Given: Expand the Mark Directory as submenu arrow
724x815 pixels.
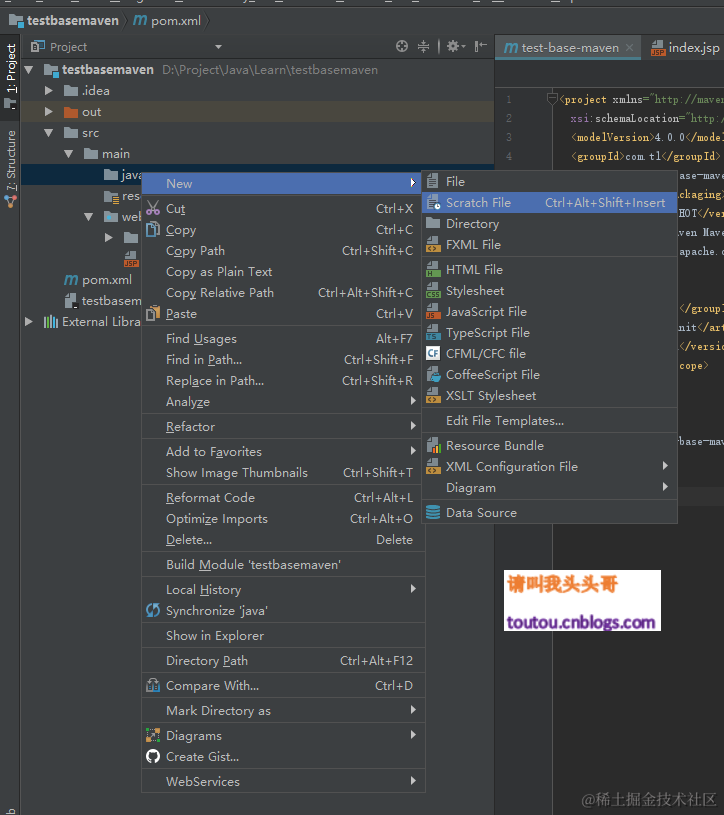Looking at the screenshot, I should coord(413,709).
